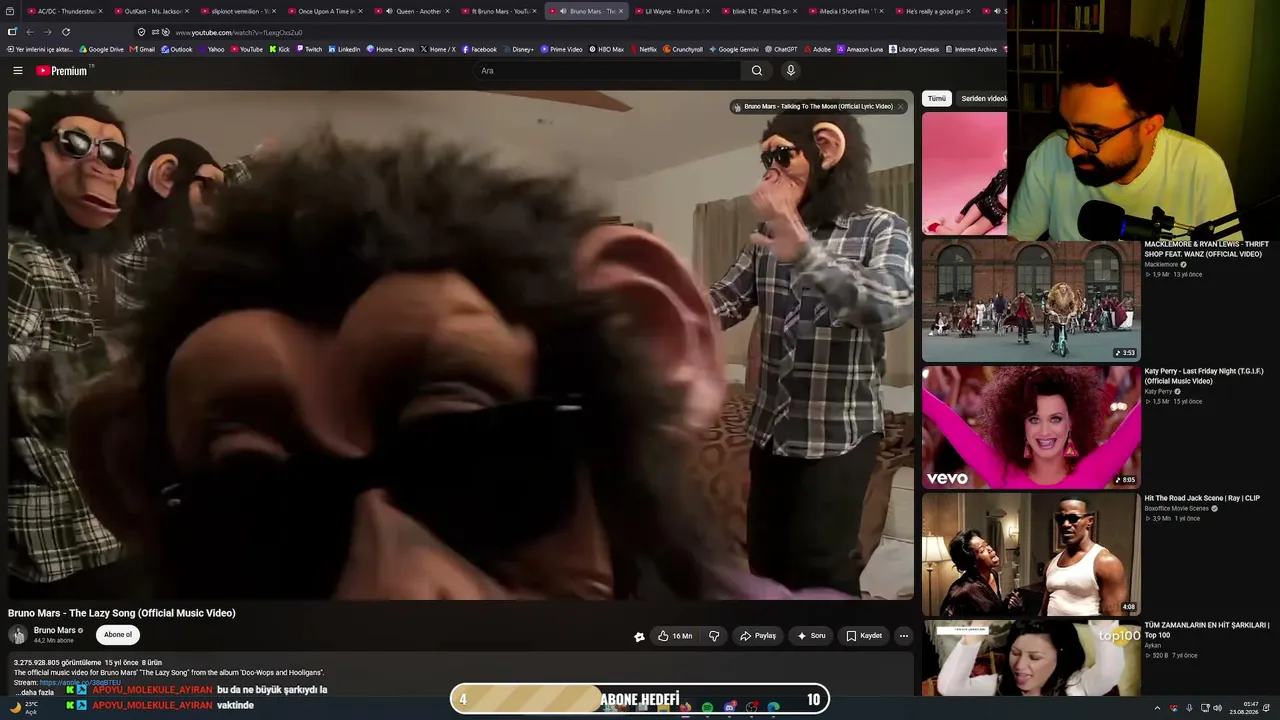The image size is (1280, 720).
Task: Switch to the Queen - Another tab
Action: [411, 11]
